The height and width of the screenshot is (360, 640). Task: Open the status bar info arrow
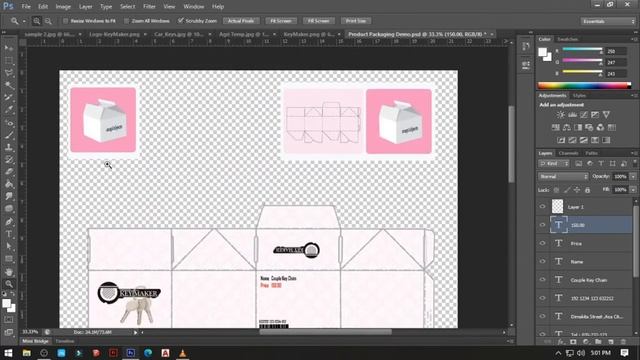tap(136, 333)
